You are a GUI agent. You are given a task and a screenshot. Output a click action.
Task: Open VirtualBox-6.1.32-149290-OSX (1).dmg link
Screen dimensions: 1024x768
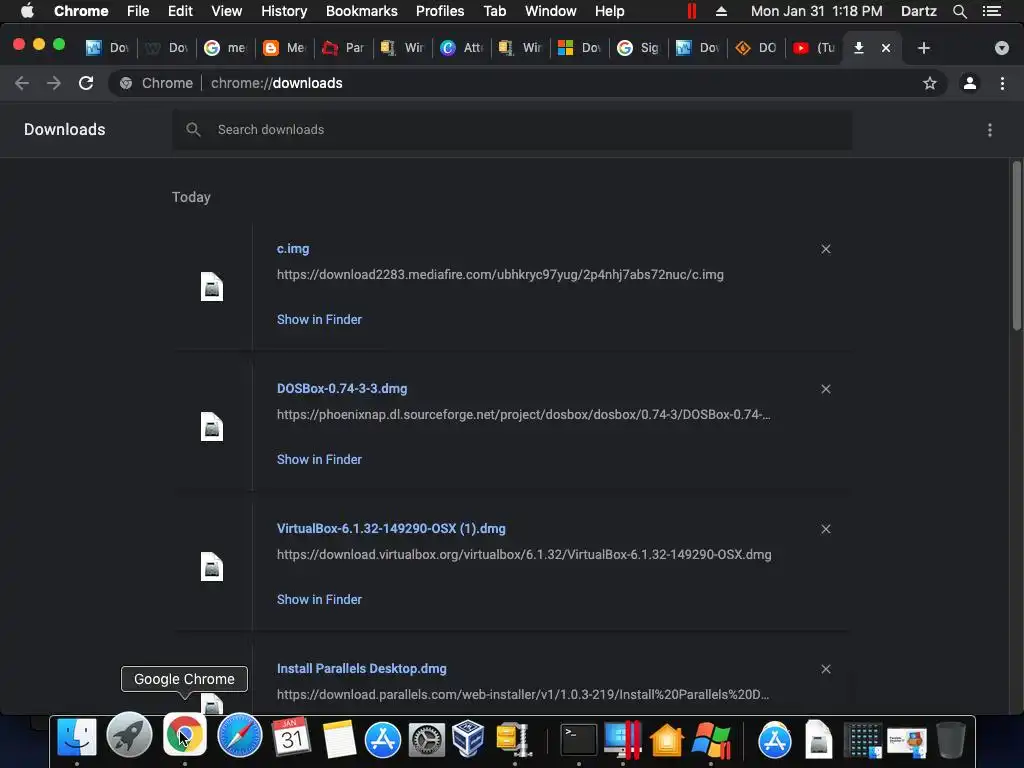pos(391,528)
